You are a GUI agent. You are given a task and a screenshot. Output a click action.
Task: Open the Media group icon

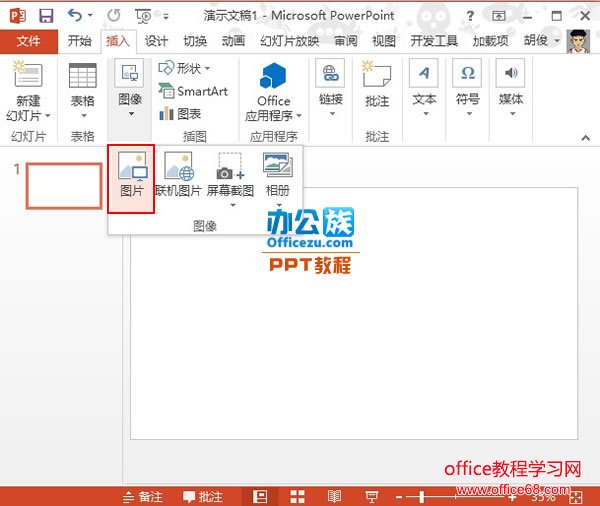click(510, 73)
